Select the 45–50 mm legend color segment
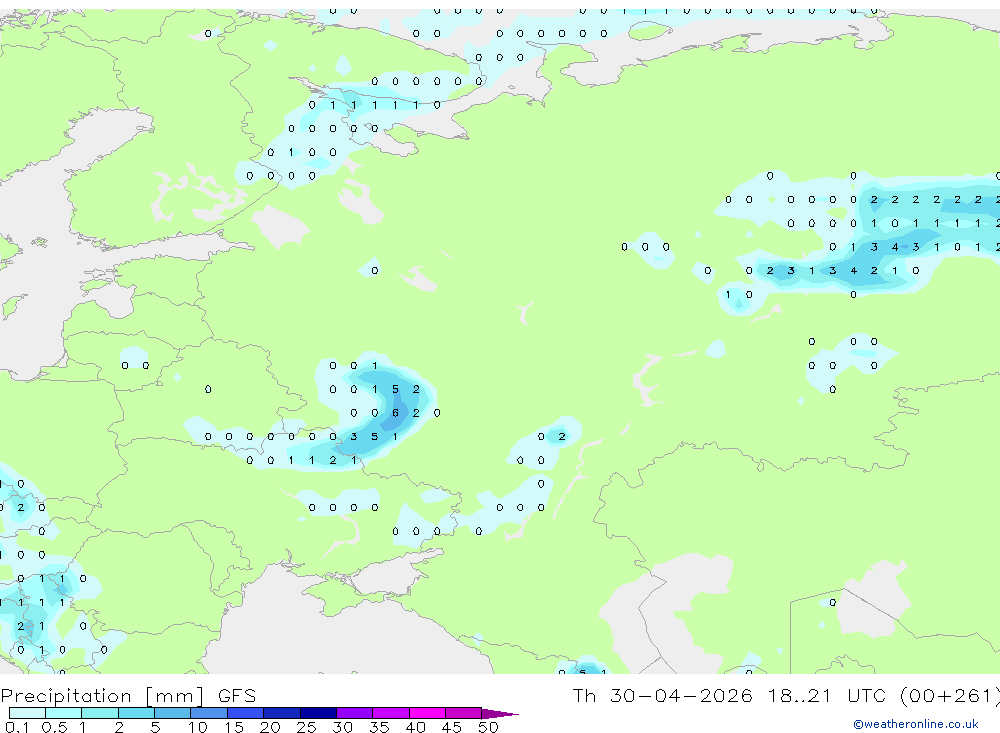Screen dimensions: 1000x733 point(464,713)
